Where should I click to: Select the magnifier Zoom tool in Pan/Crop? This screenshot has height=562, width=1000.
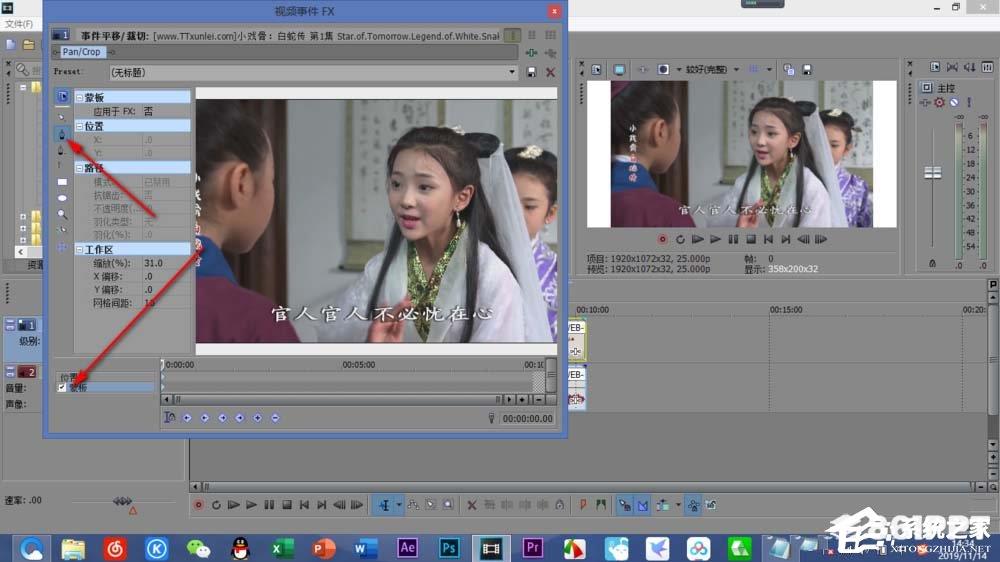[62, 214]
